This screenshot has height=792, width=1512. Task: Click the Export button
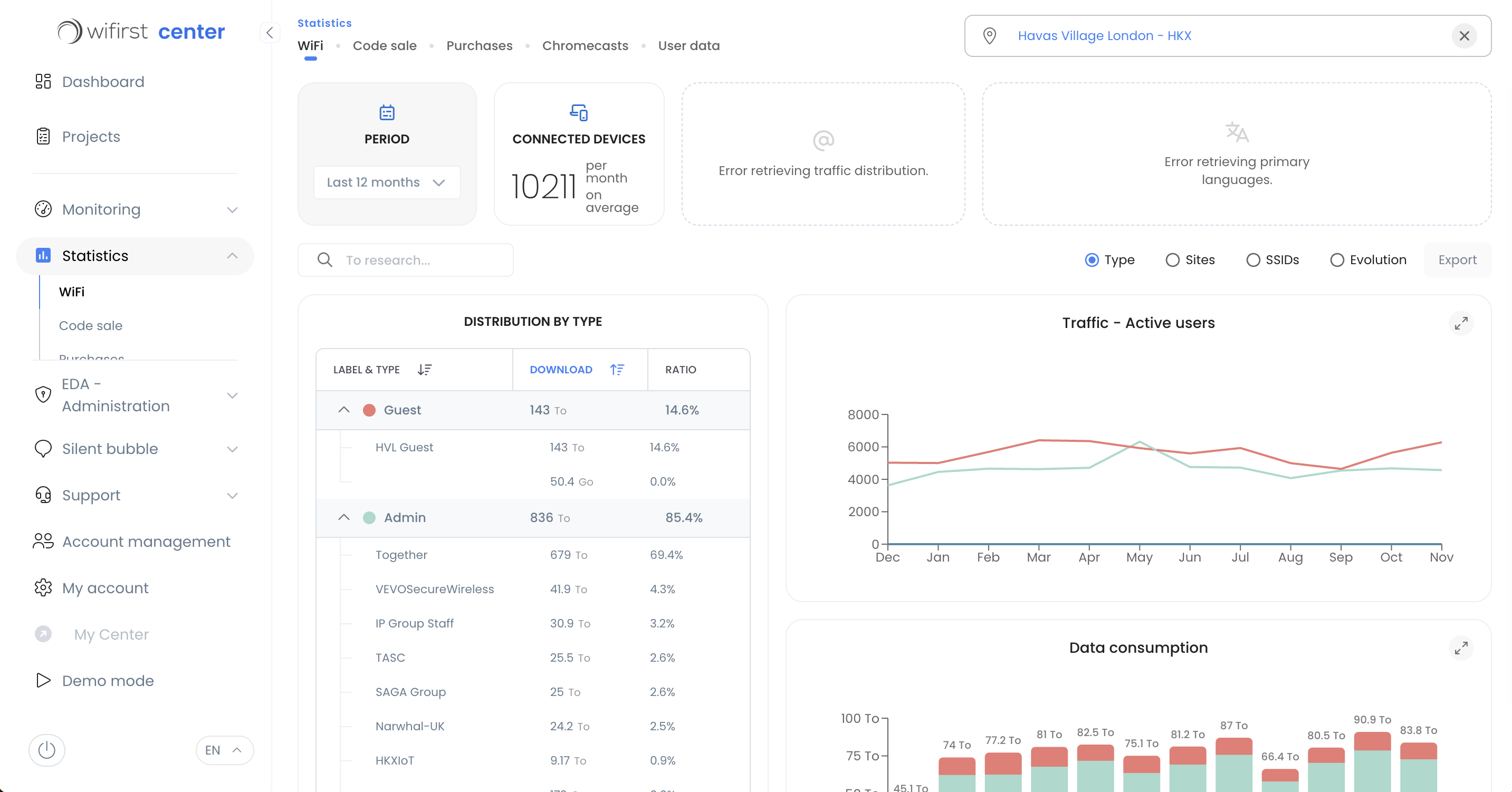tap(1458, 259)
